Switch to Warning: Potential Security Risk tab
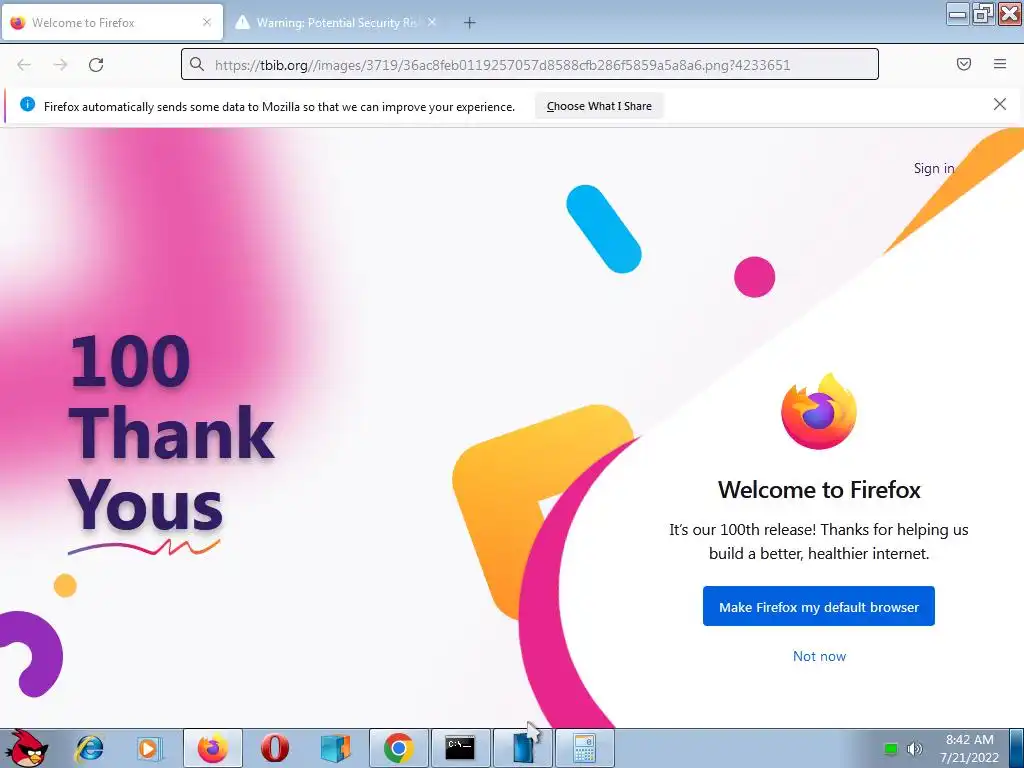The height and width of the screenshot is (768, 1024). [x=336, y=22]
